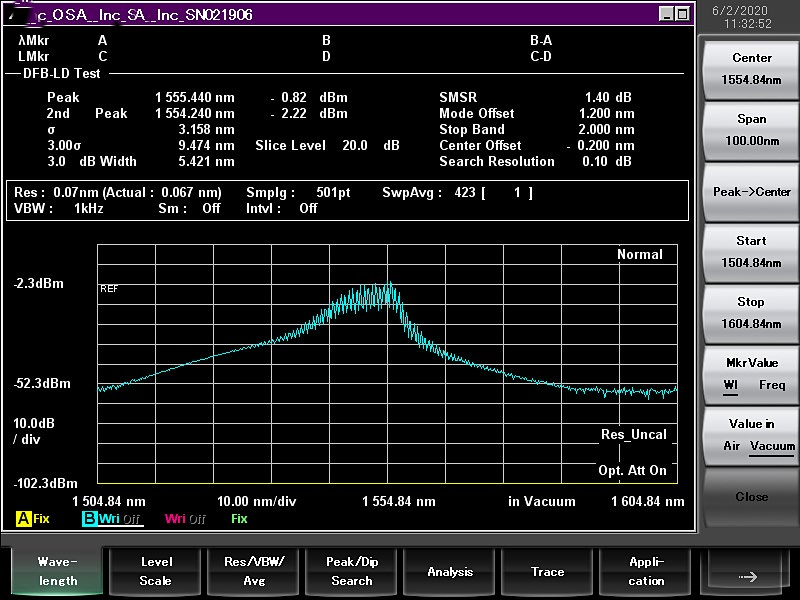Click the LMkr marker row label
800x600 pixels.
pos(34,57)
